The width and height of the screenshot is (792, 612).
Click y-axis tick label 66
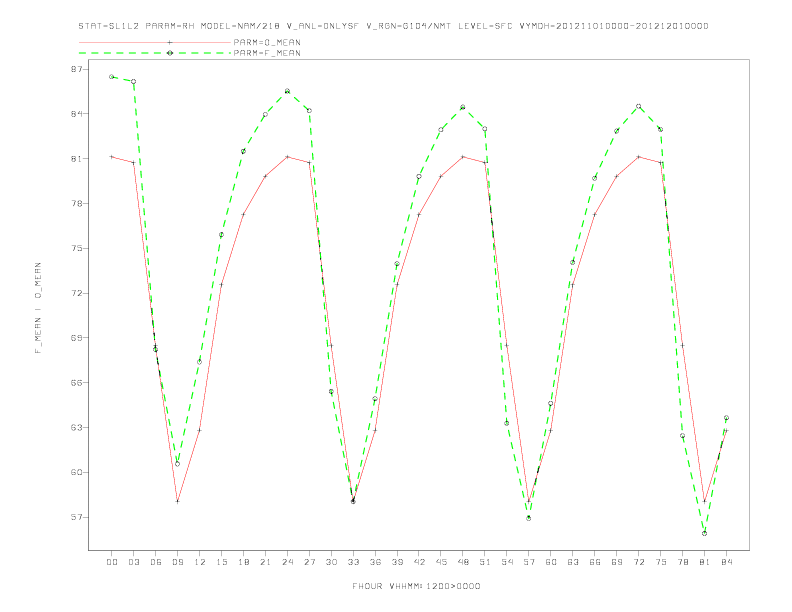[x=77, y=383]
